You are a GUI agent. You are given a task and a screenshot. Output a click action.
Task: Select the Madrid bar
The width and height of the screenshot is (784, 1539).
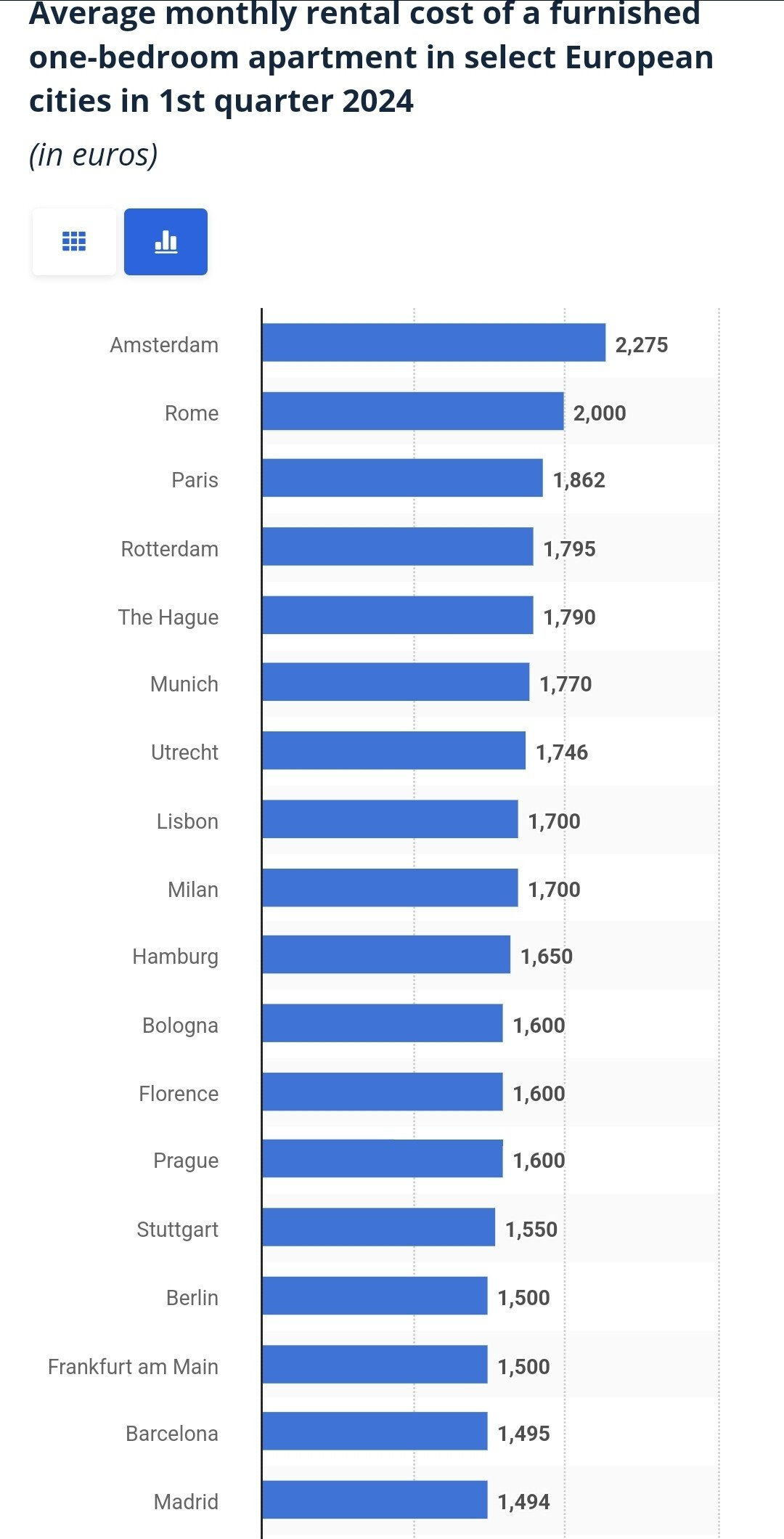375,1500
